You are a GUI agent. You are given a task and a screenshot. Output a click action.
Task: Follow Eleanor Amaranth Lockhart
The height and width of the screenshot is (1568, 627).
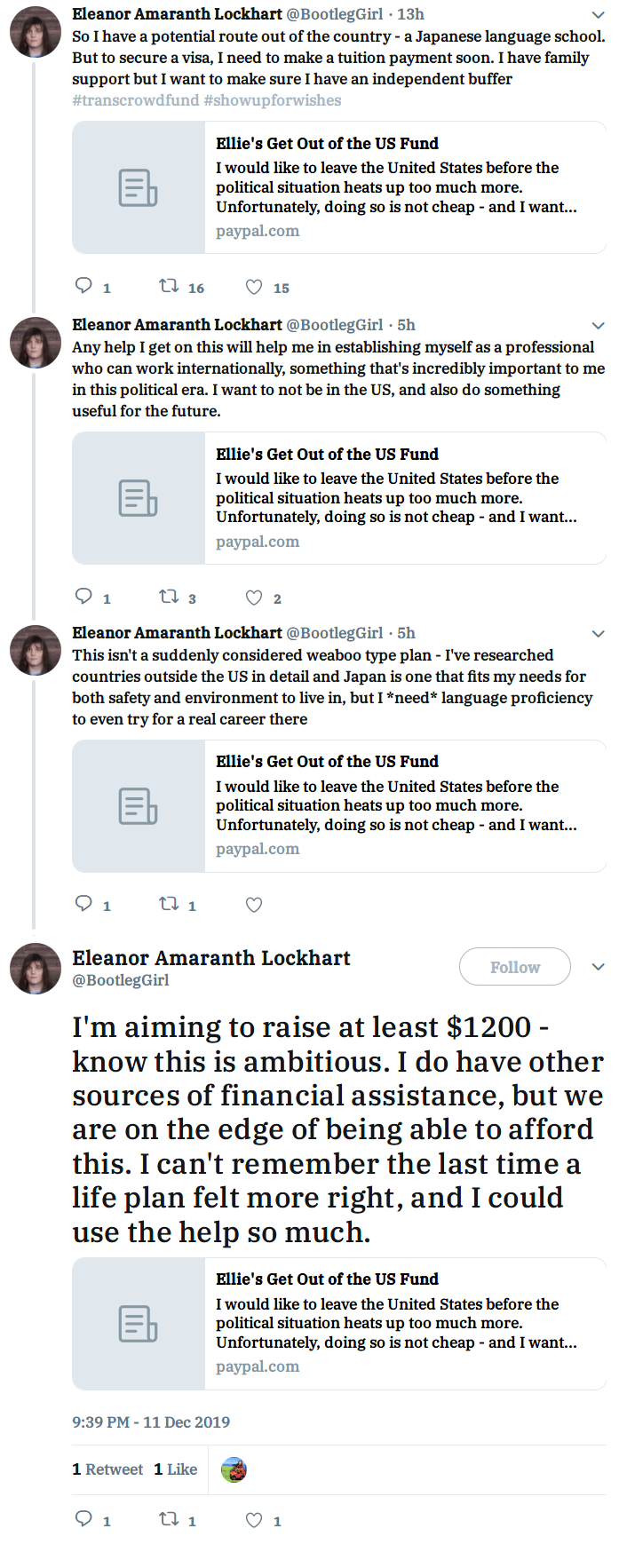click(x=514, y=967)
